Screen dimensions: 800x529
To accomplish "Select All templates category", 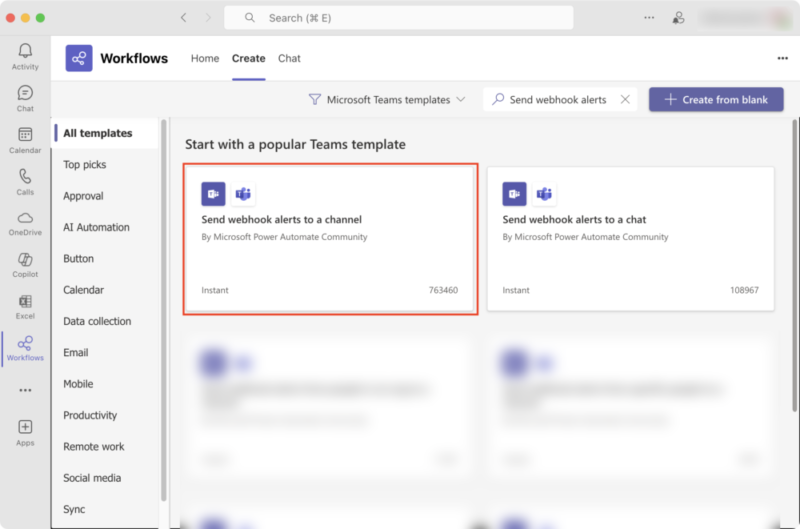I will pos(106,133).
